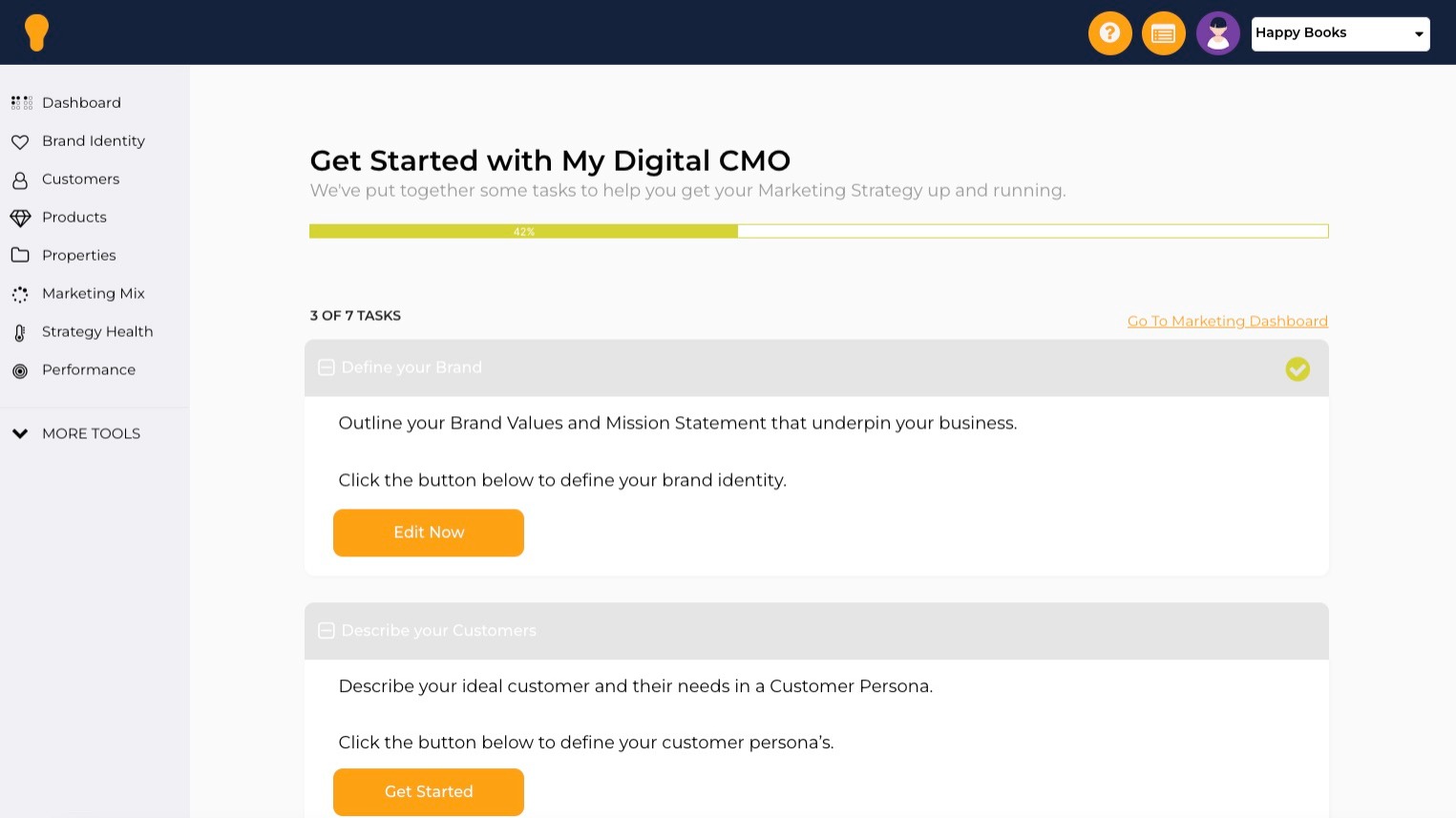Screen dimensions: 1456x818
Task: Click the Brand Identity heart icon
Action: 20,141
